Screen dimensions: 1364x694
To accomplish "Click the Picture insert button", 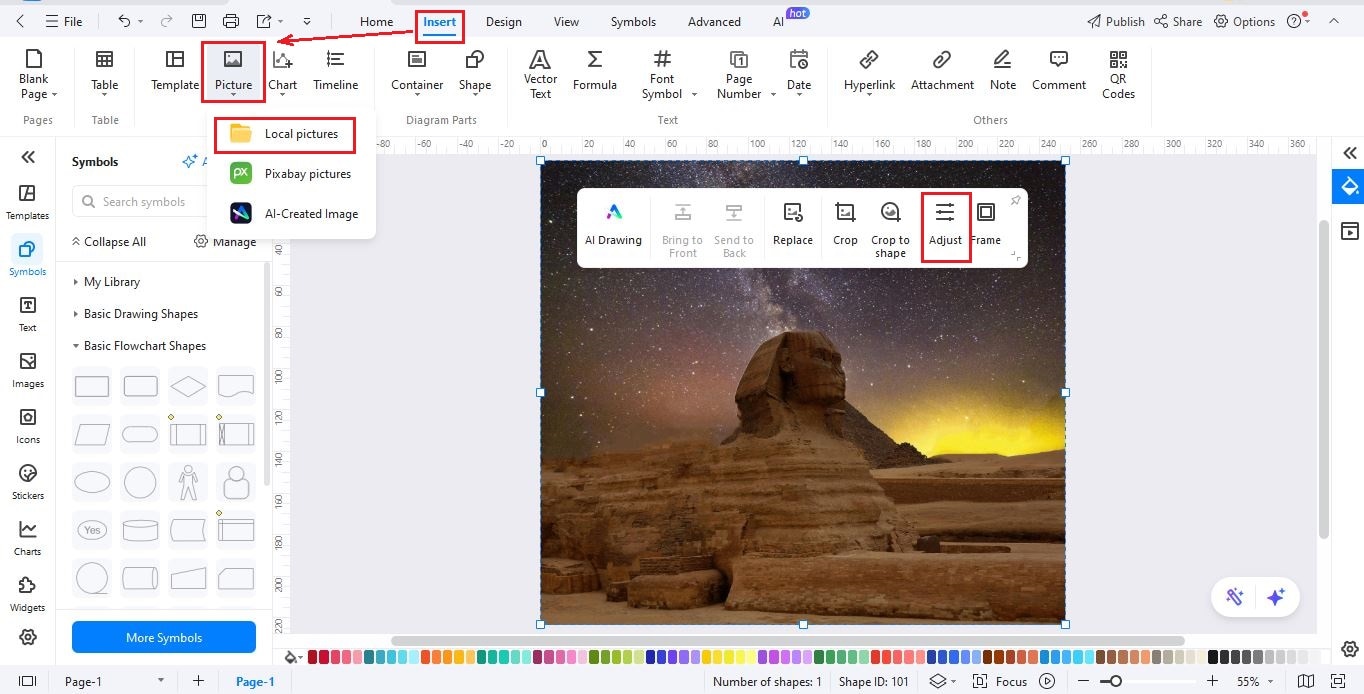I will coord(233,72).
